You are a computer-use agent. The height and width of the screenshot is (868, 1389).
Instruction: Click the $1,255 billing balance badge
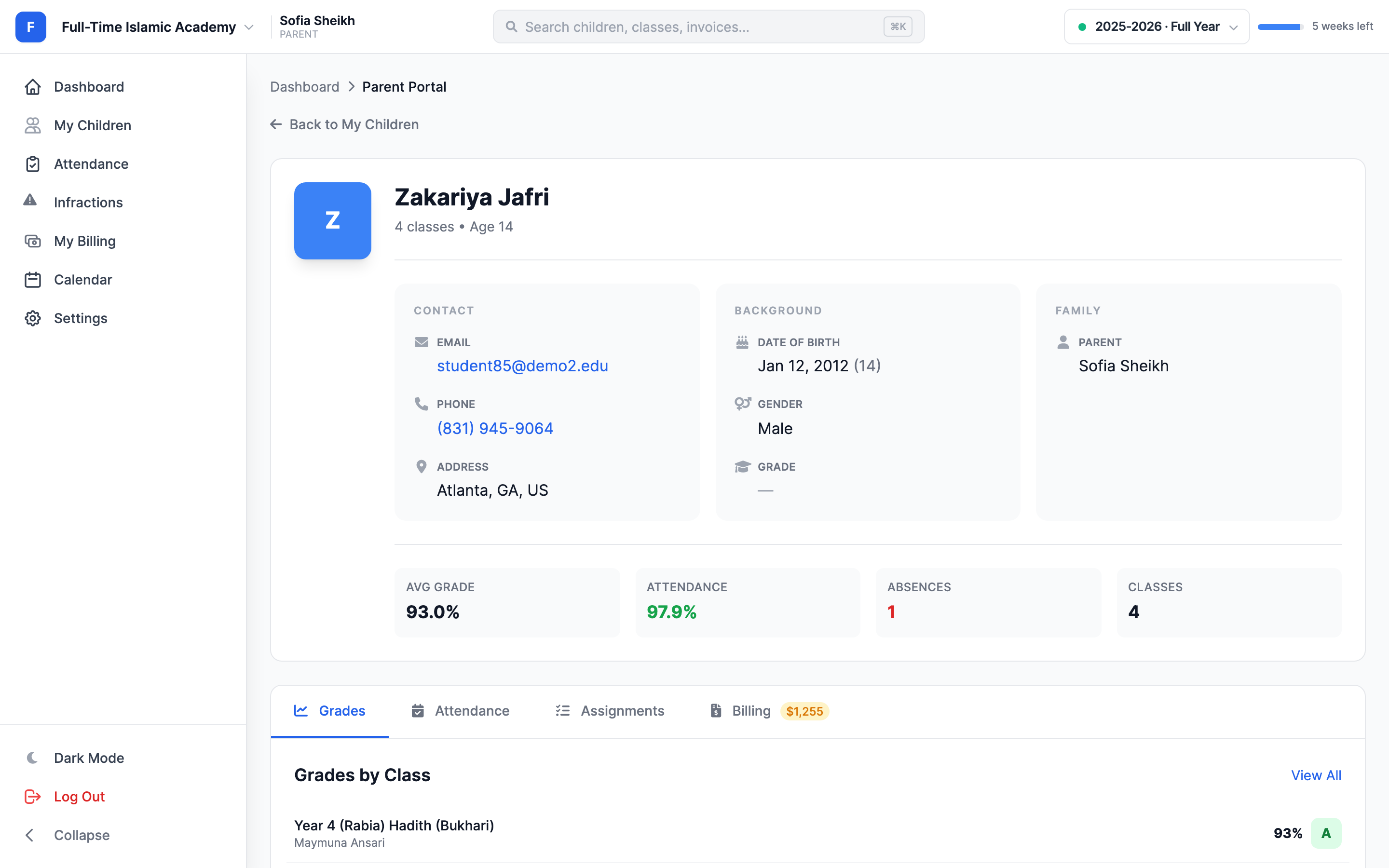(x=804, y=711)
